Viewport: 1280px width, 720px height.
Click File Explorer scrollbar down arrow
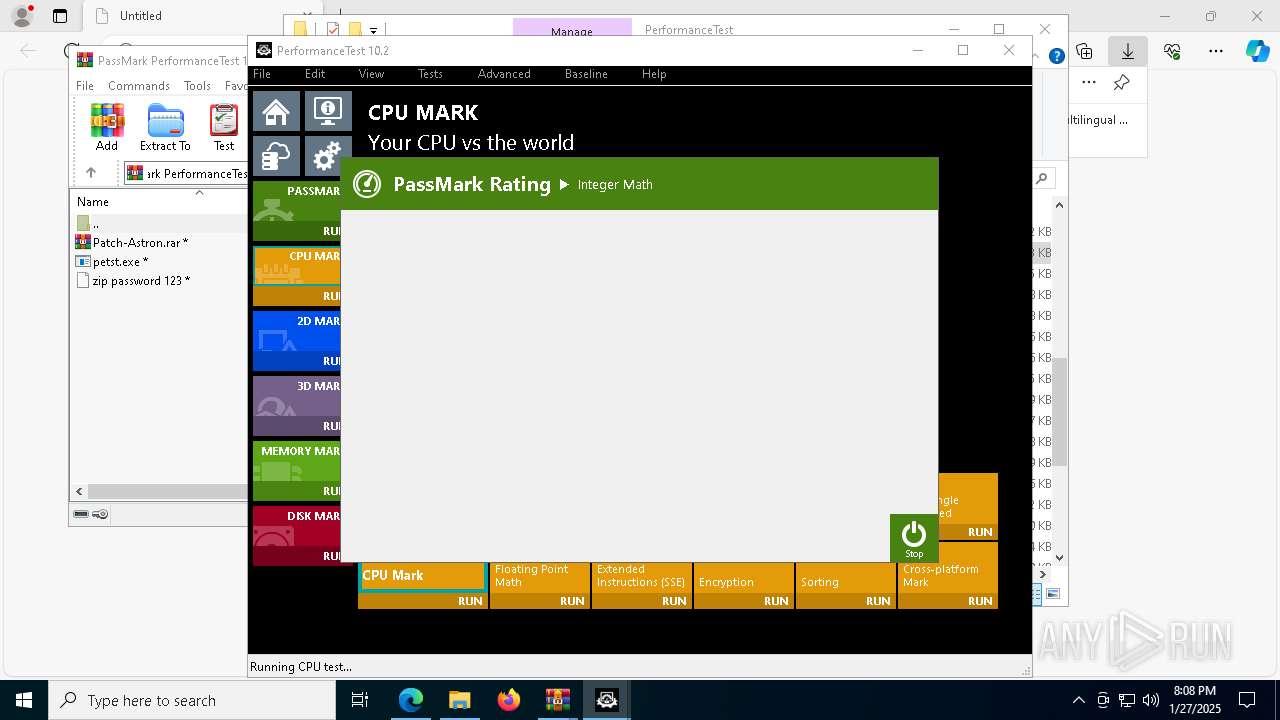click(1059, 558)
